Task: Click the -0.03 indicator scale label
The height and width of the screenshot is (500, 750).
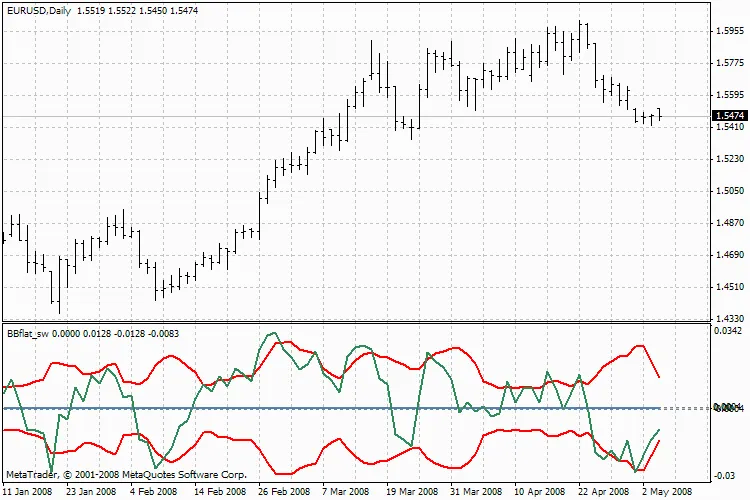Action: [724, 474]
